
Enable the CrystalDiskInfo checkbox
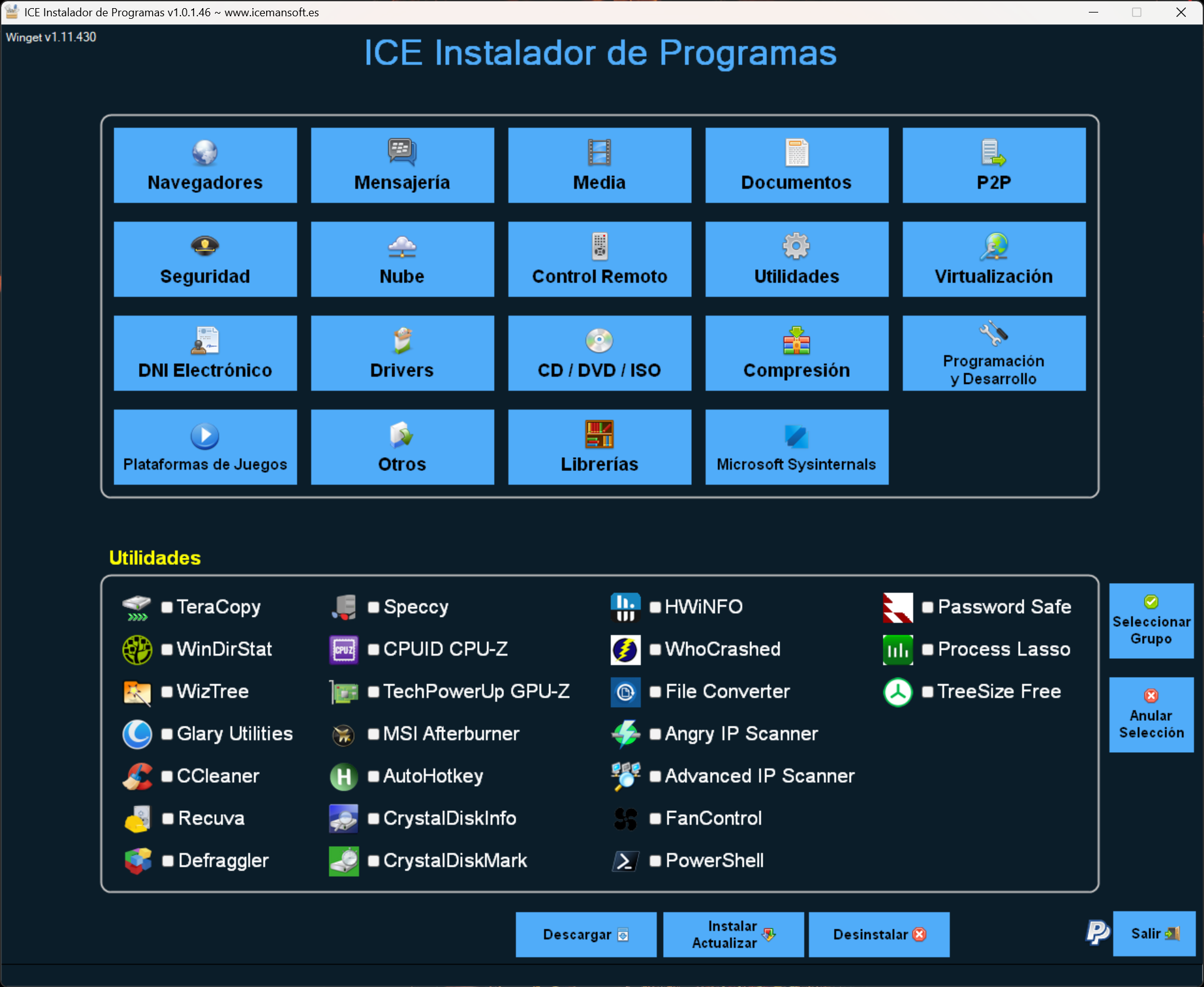374,819
